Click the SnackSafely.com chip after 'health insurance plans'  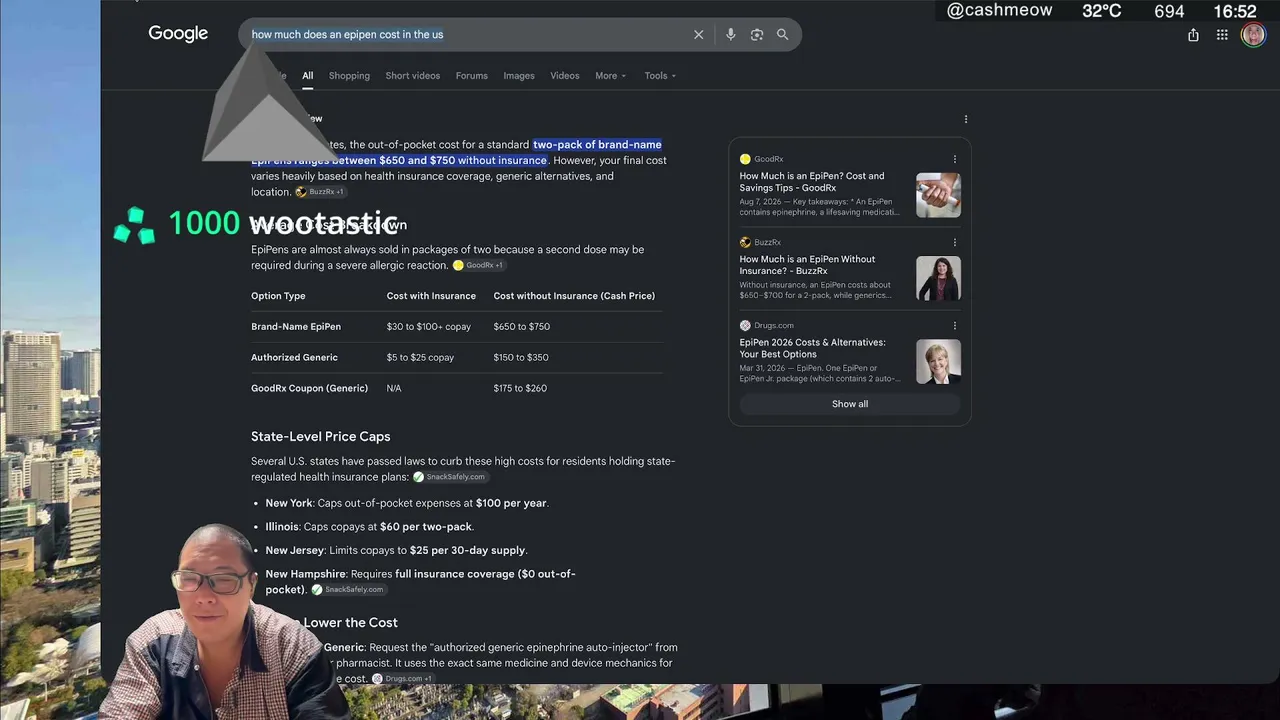[450, 477]
